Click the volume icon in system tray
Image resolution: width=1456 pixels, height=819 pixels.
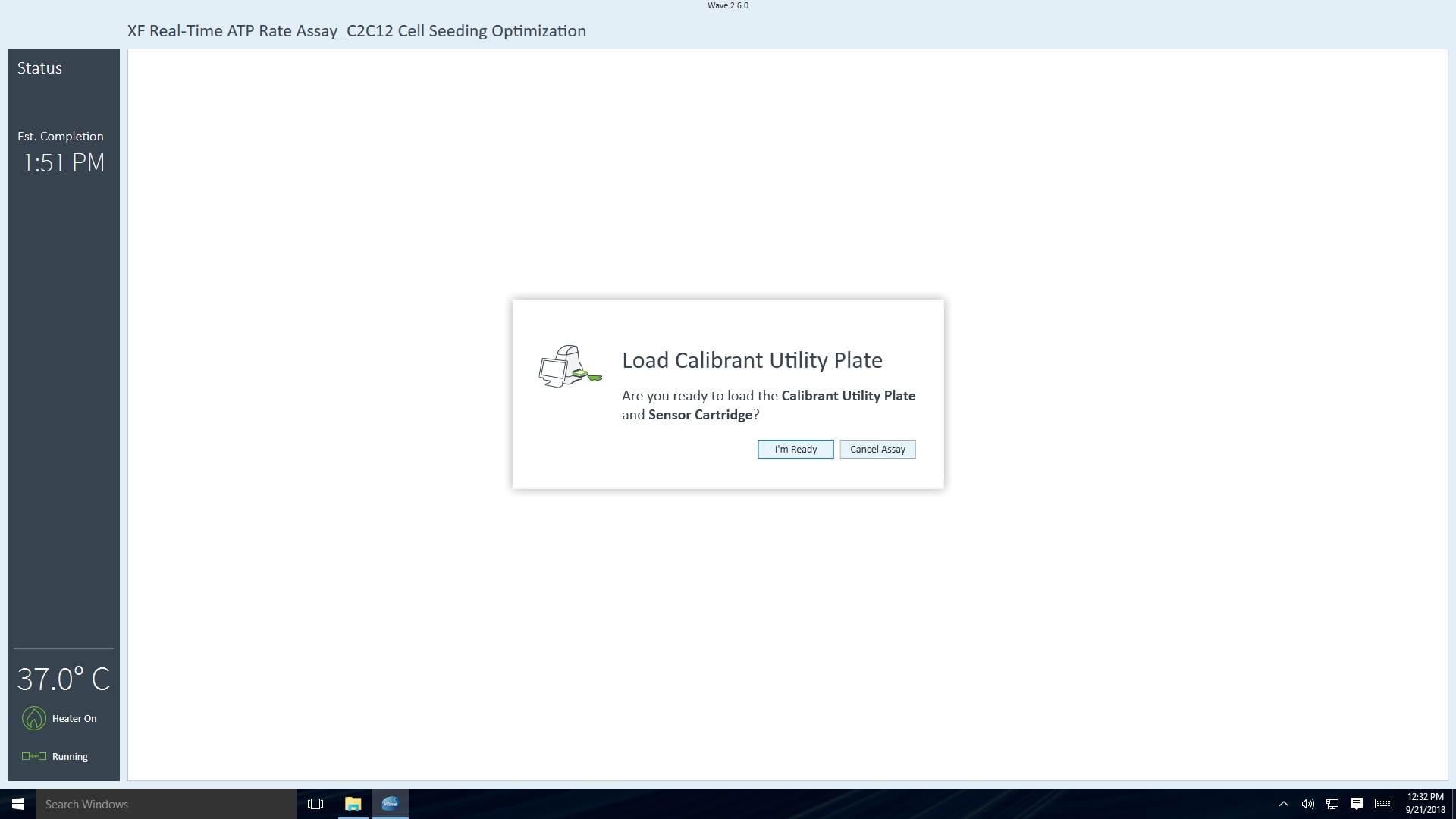[x=1308, y=803]
